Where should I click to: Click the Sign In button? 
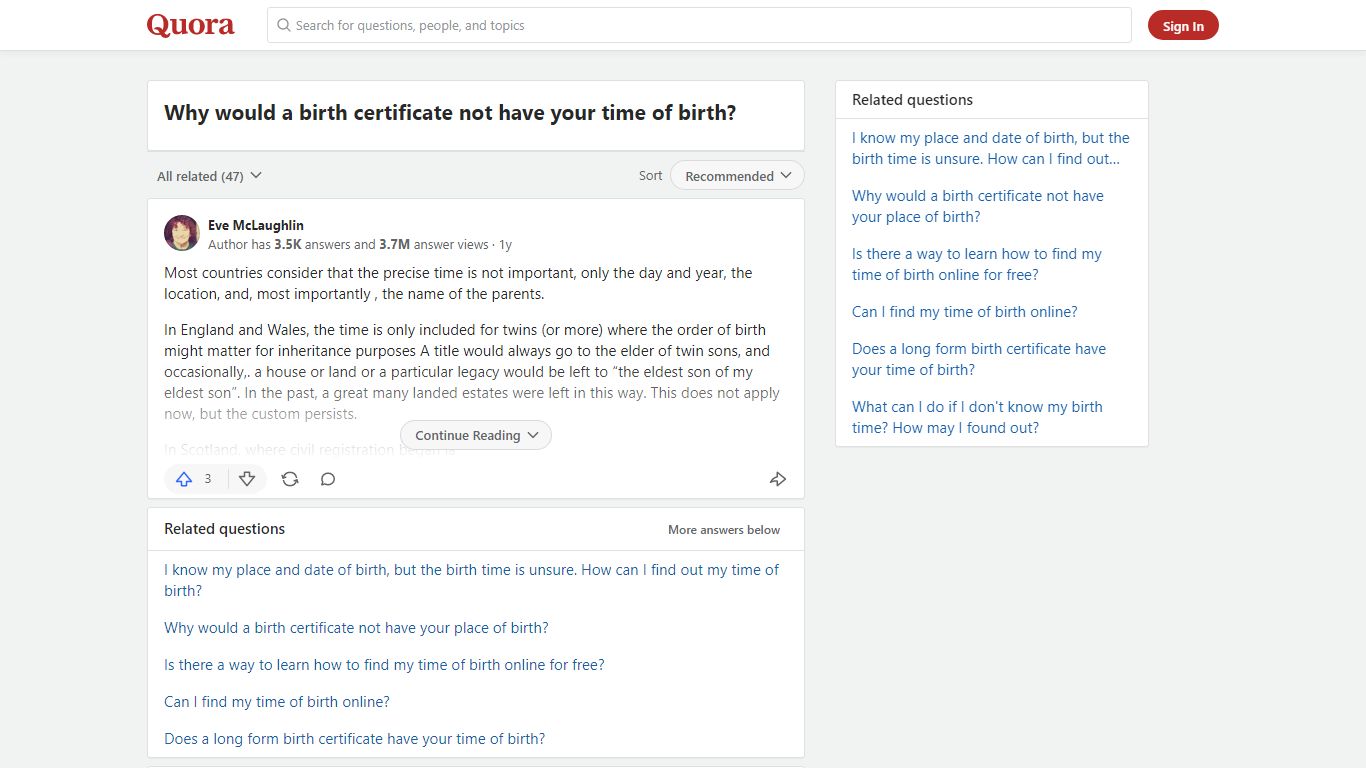(1183, 26)
